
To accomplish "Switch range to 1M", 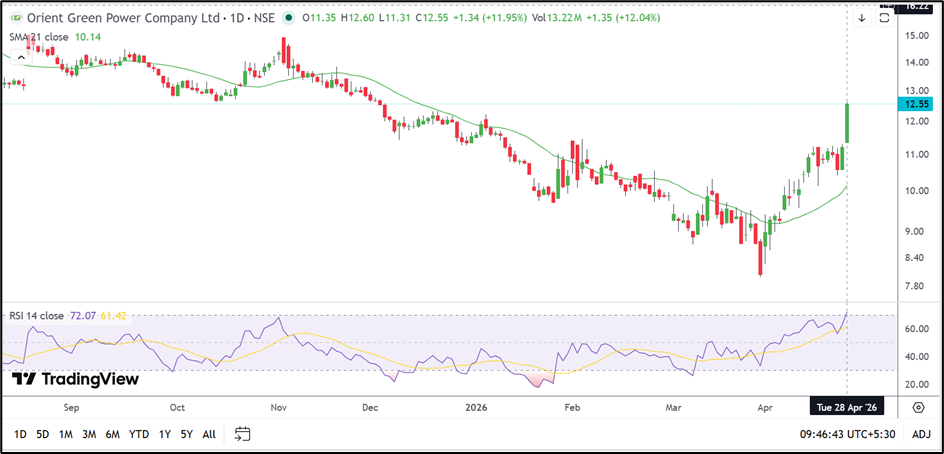I will (x=66, y=434).
